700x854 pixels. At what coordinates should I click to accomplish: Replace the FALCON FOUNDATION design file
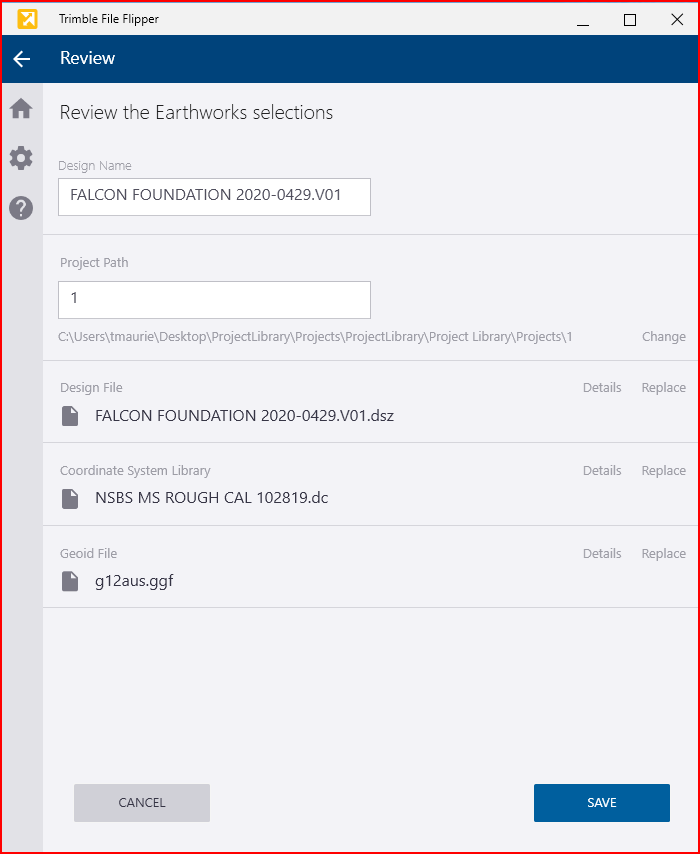click(663, 387)
